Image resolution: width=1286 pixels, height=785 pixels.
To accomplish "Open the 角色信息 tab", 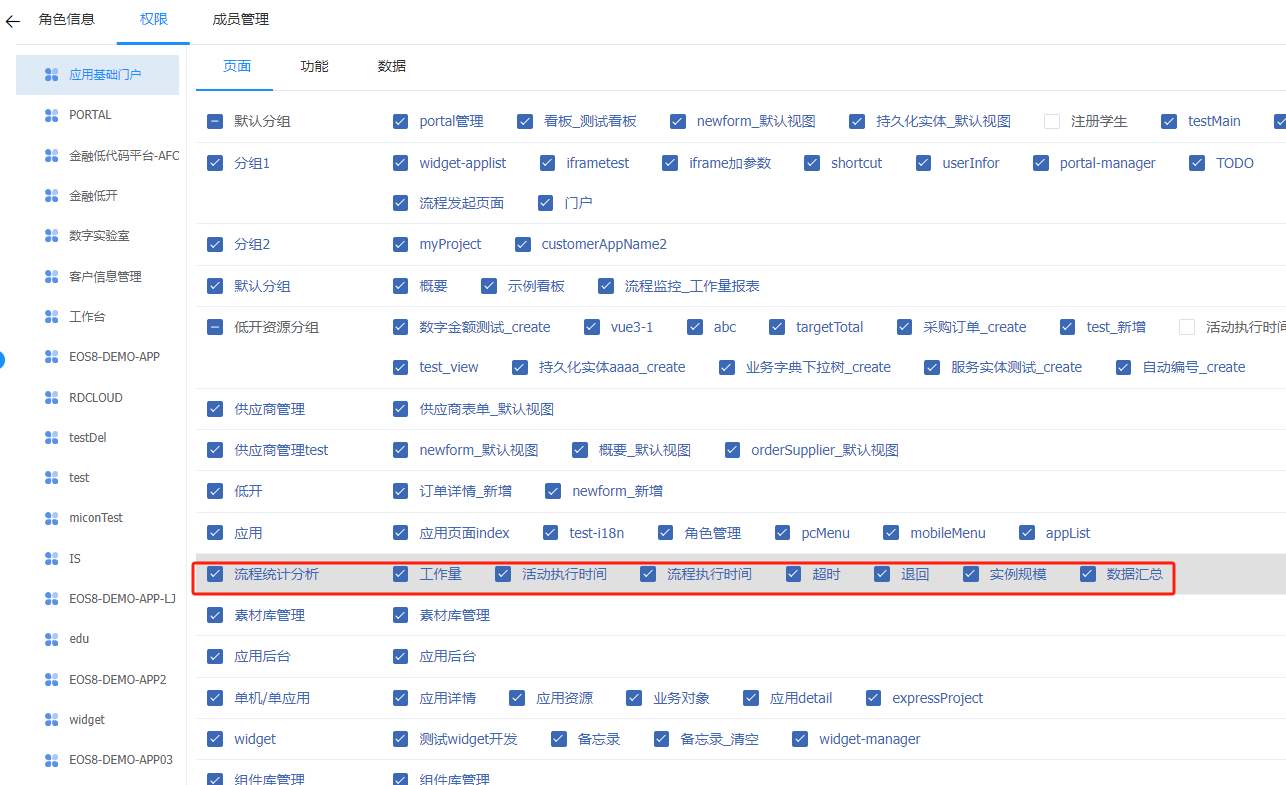I will 67,19.
